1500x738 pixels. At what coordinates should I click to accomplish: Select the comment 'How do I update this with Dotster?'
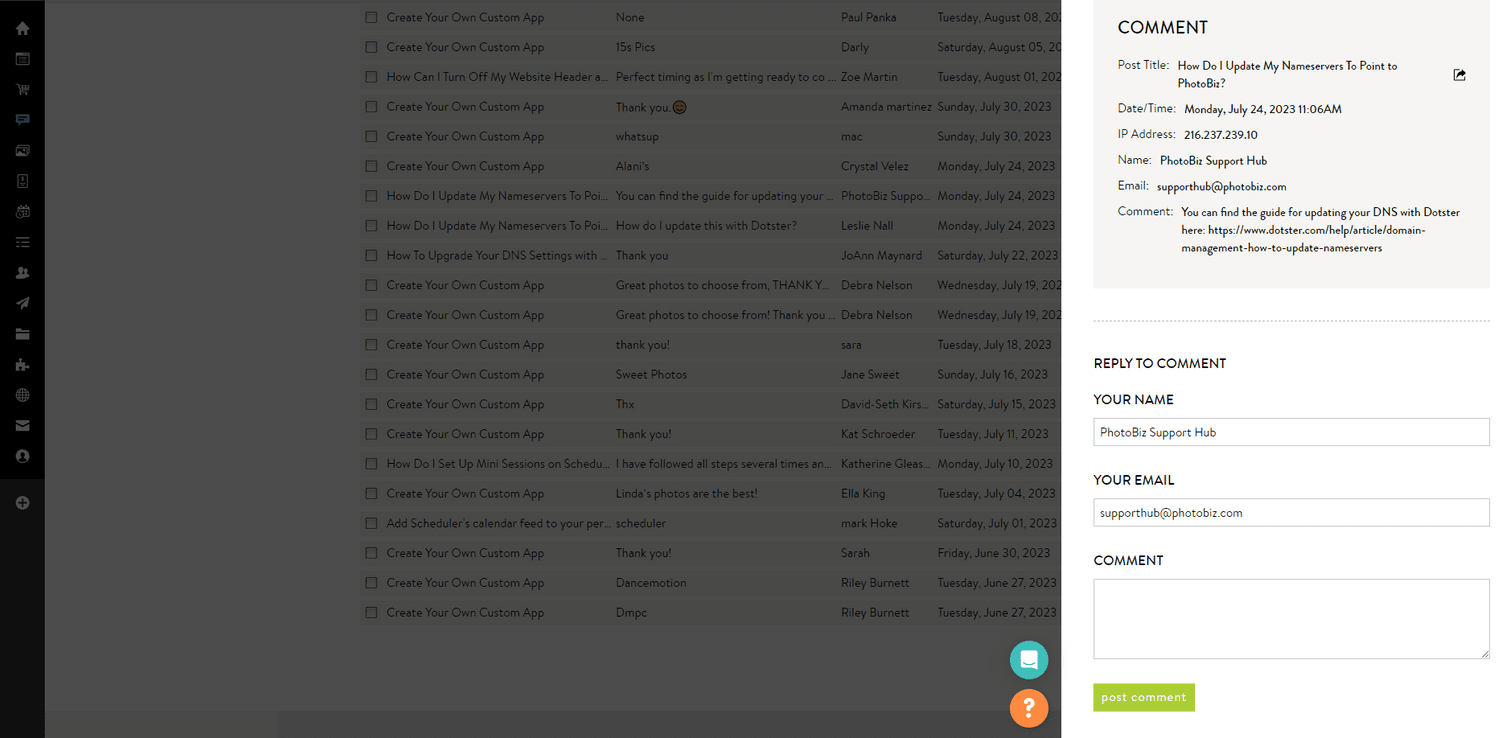click(706, 226)
